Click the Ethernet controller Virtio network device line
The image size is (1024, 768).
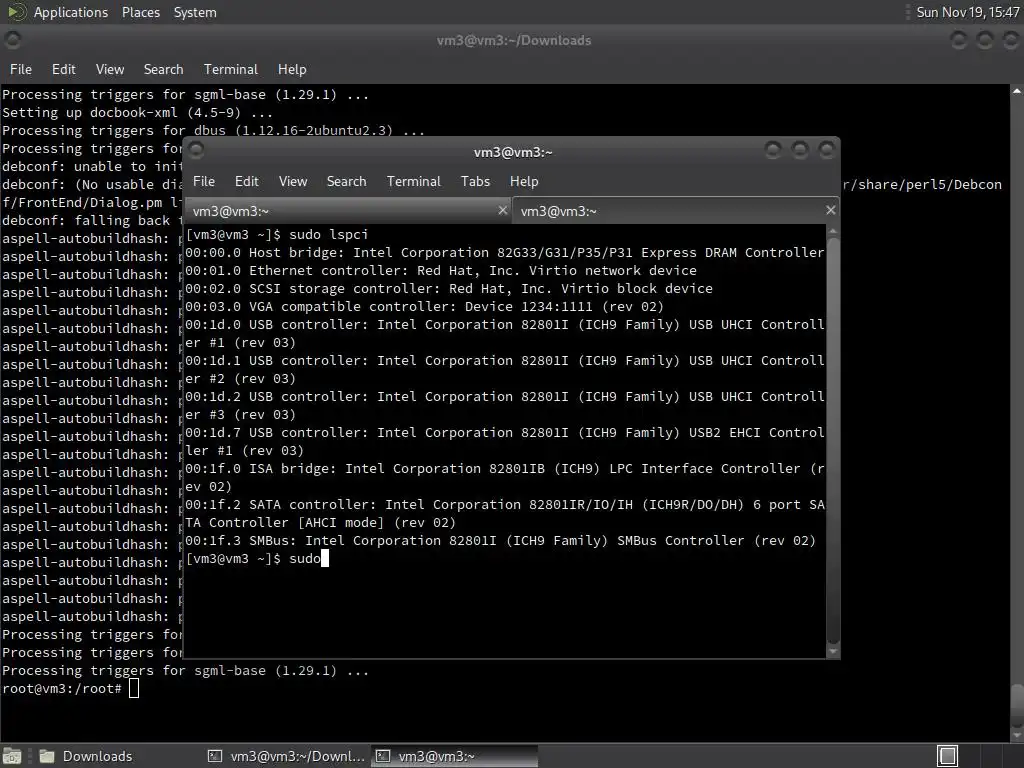(x=441, y=270)
